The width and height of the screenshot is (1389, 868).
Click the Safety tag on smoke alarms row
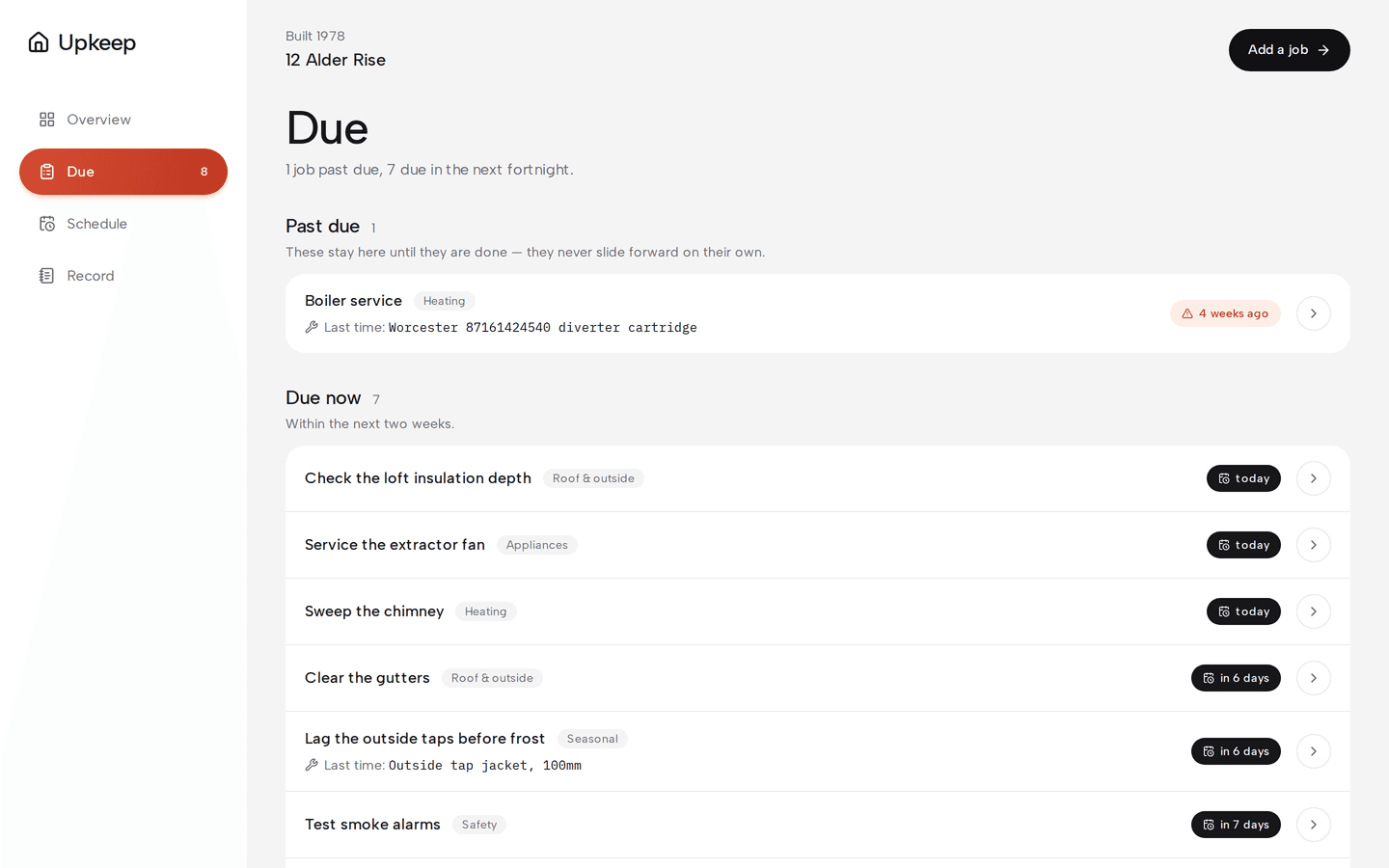point(479,825)
